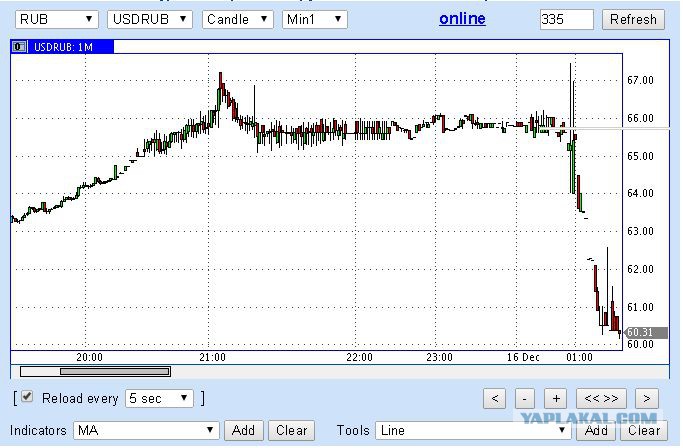Viewport: 683px width, 448px height.
Task: Click Clear button next to Indicators
Action: [x=291, y=431]
